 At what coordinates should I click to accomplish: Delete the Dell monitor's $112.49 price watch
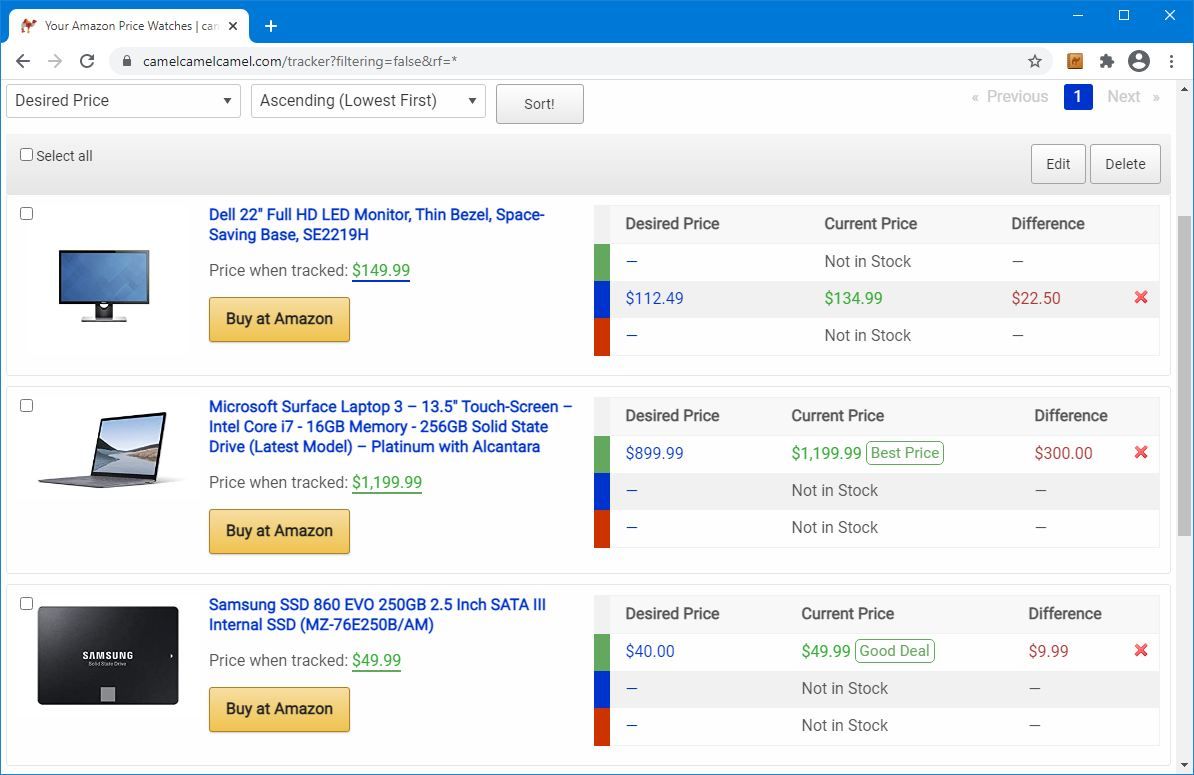(x=1140, y=297)
